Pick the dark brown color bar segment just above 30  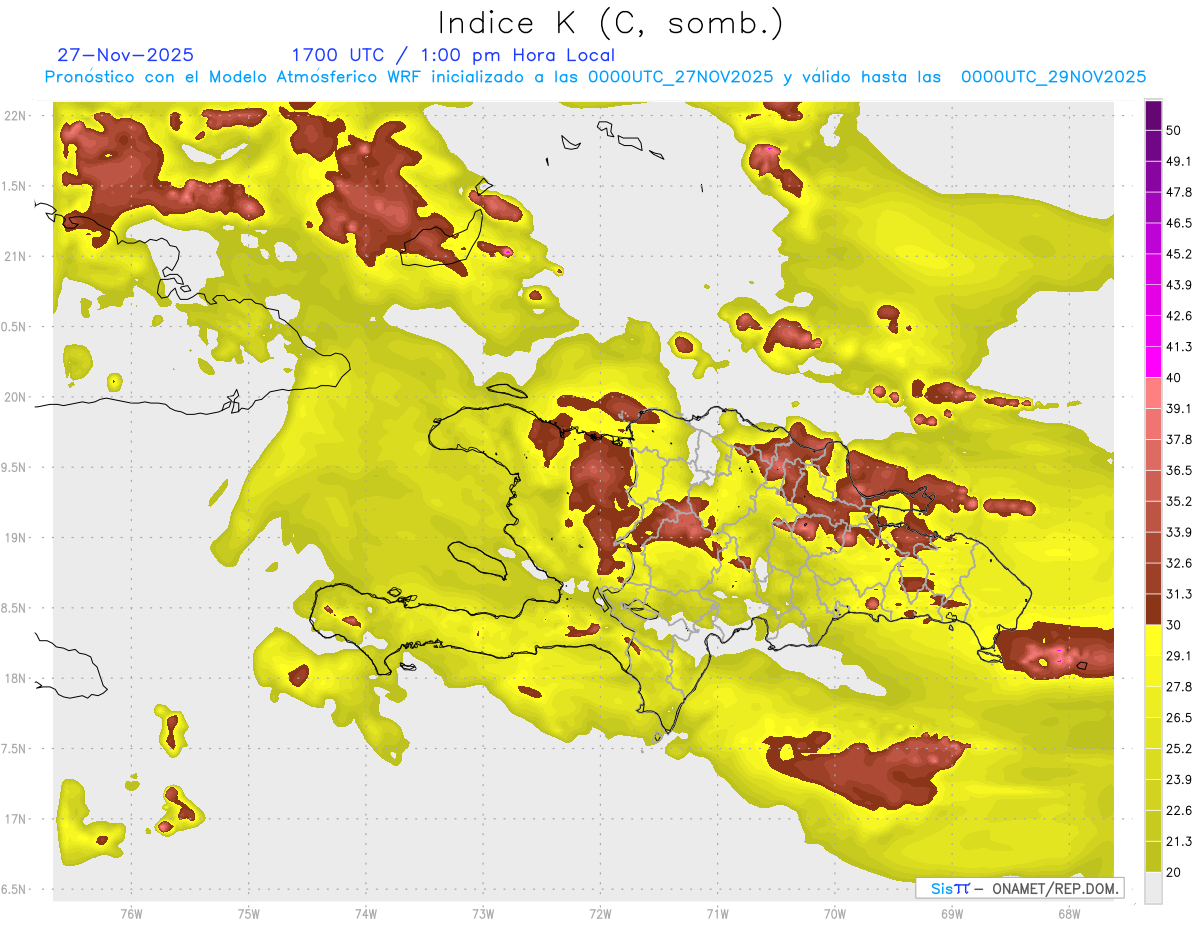[x=1153, y=609]
